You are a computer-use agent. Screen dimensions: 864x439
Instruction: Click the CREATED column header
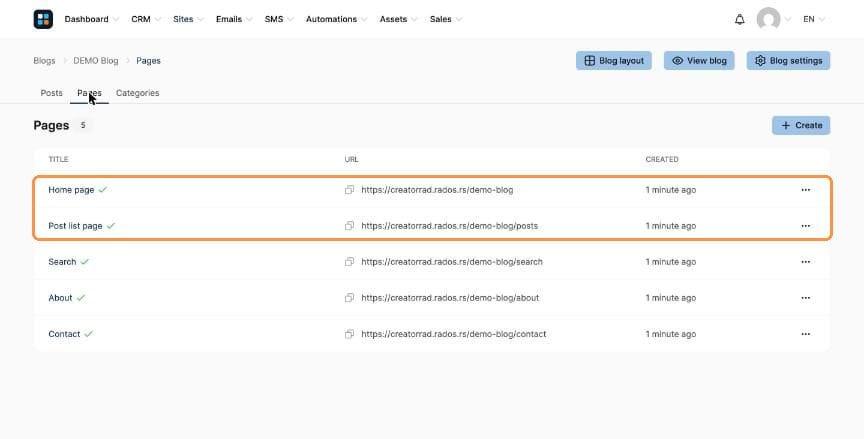coord(662,160)
